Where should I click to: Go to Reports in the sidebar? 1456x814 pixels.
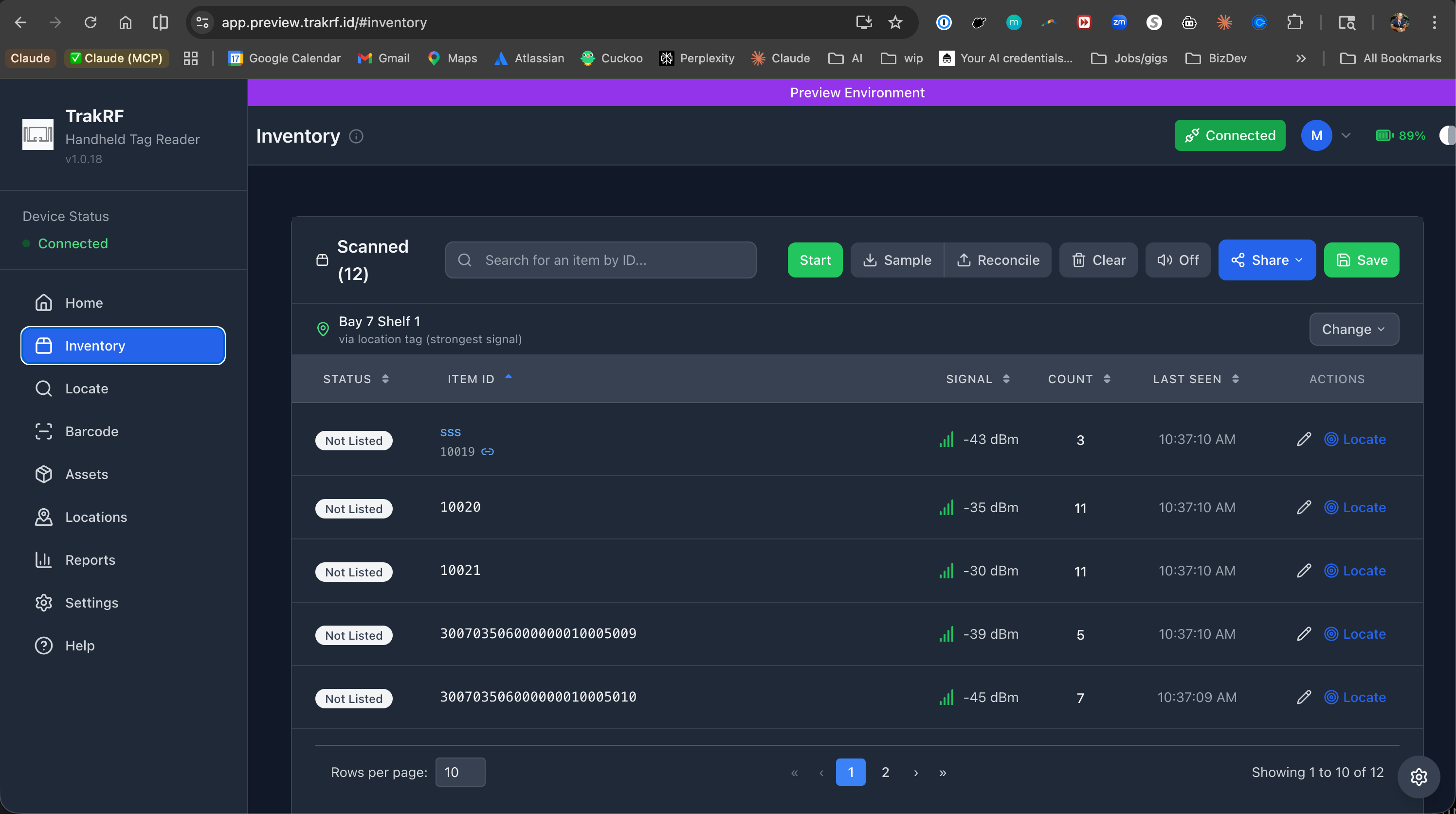click(90, 560)
